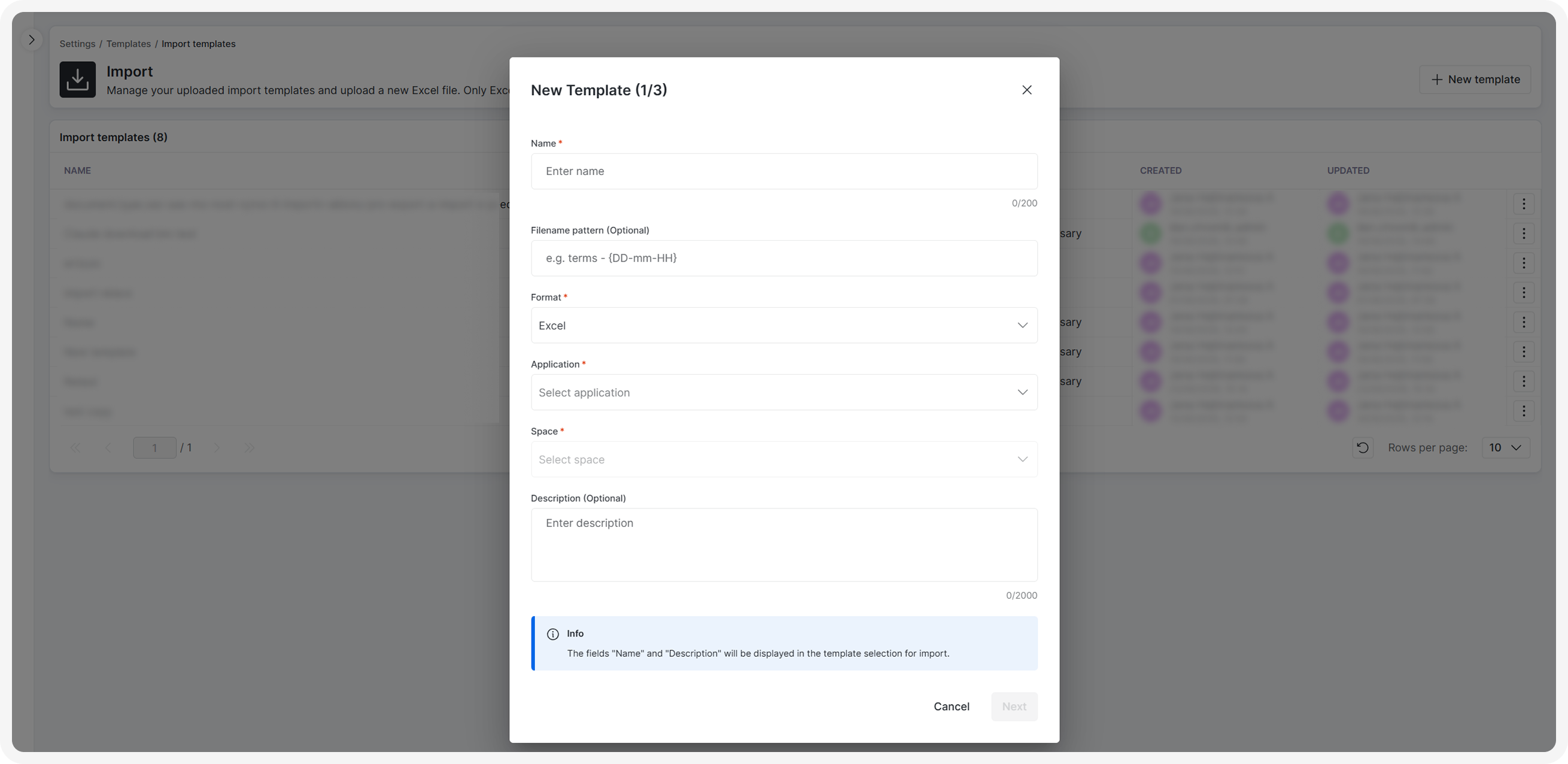Click the Import templates (8) heading
Image resolution: width=1568 pixels, height=764 pixels.
pos(113,137)
